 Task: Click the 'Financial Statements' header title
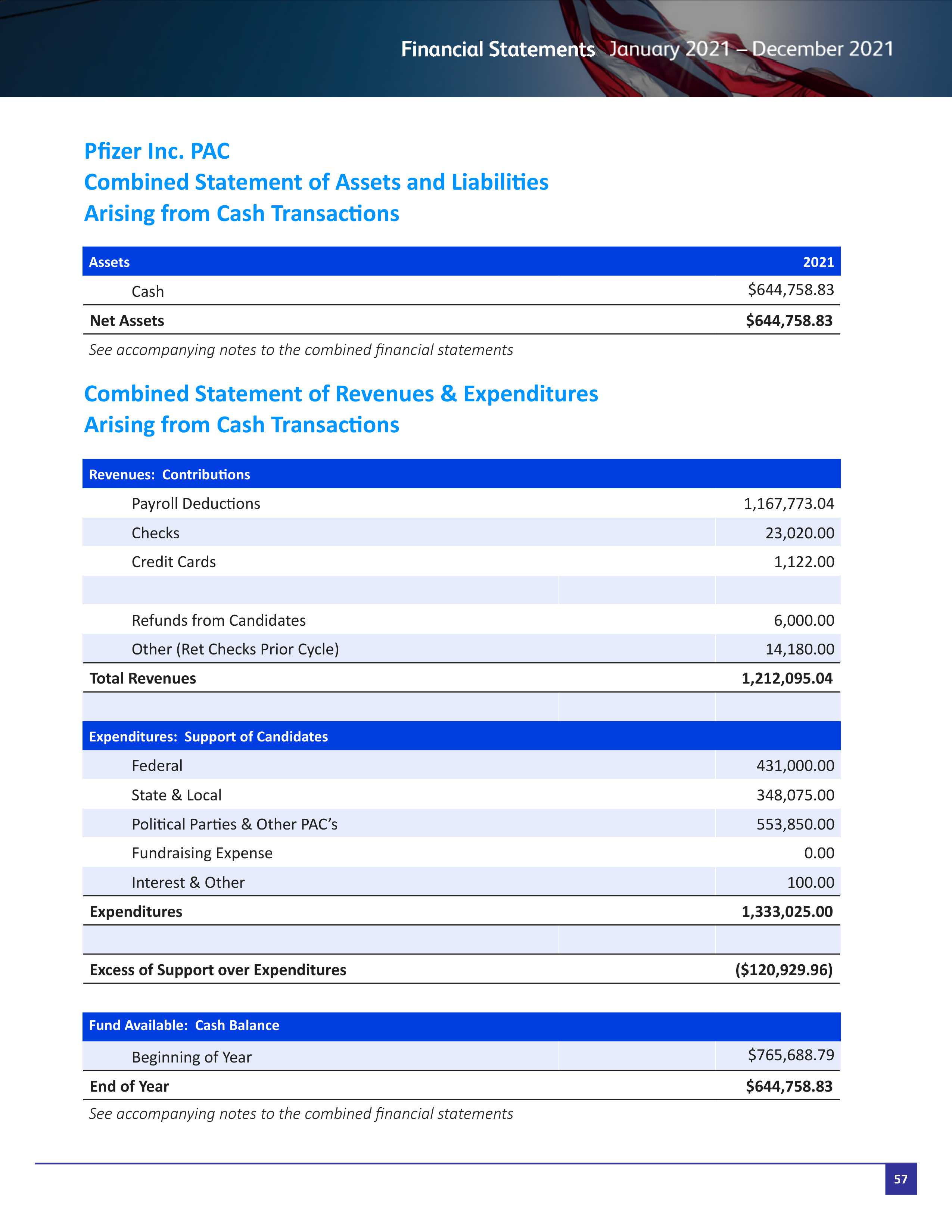[x=497, y=49]
